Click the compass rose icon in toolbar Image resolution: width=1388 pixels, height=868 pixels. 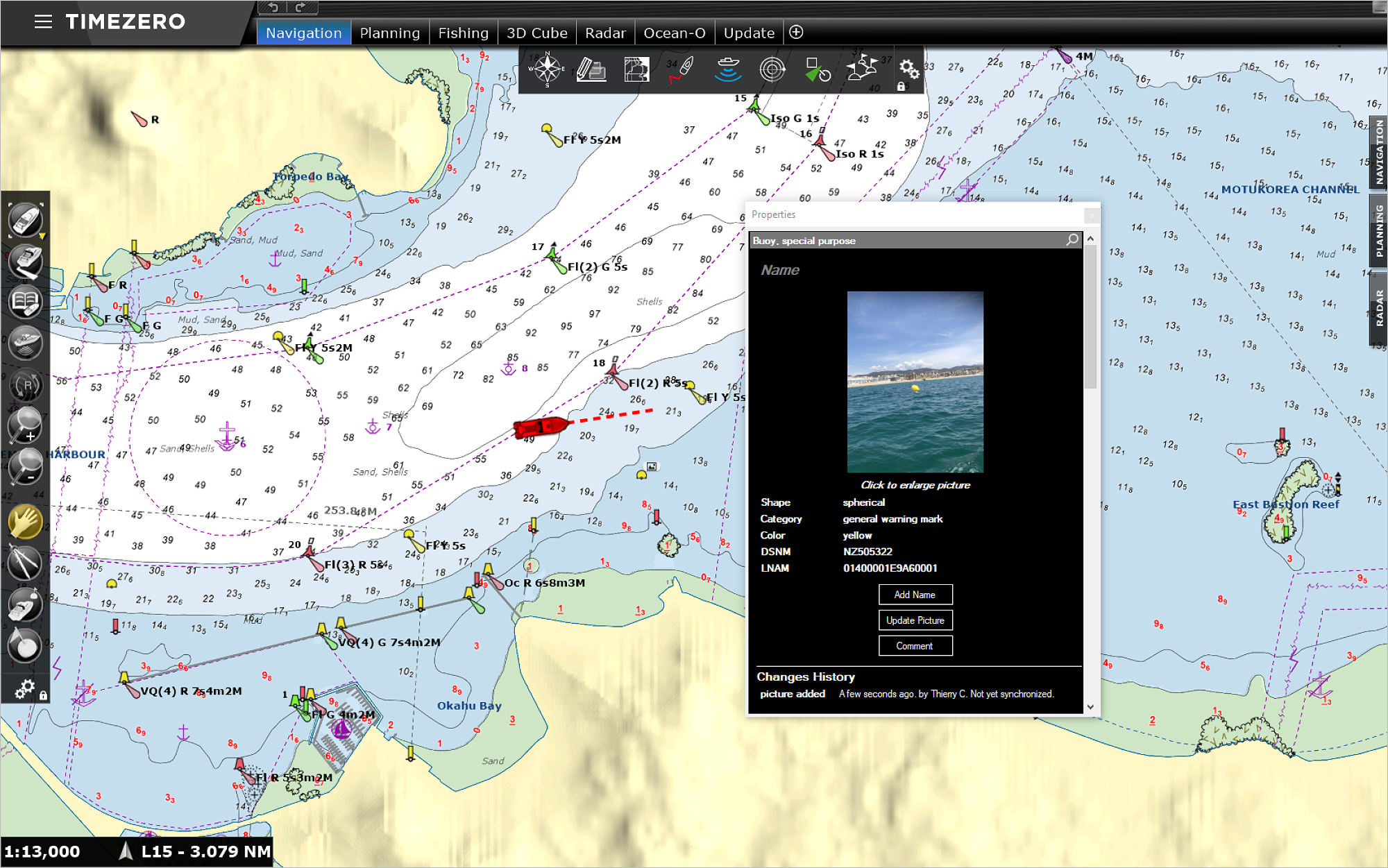pos(547,69)
